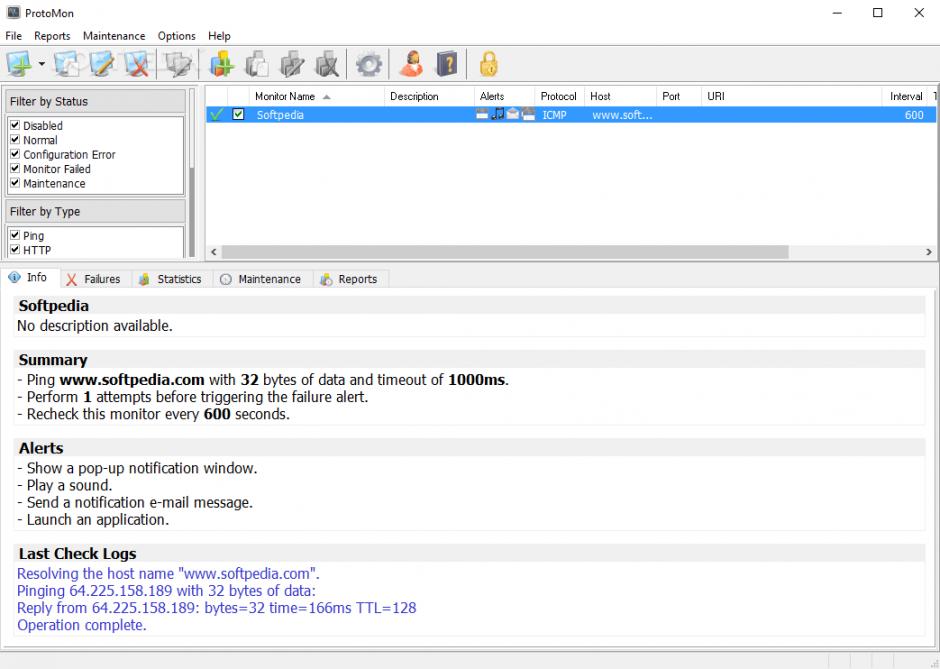Click the Filter by Type panel header

coord(95,212)
